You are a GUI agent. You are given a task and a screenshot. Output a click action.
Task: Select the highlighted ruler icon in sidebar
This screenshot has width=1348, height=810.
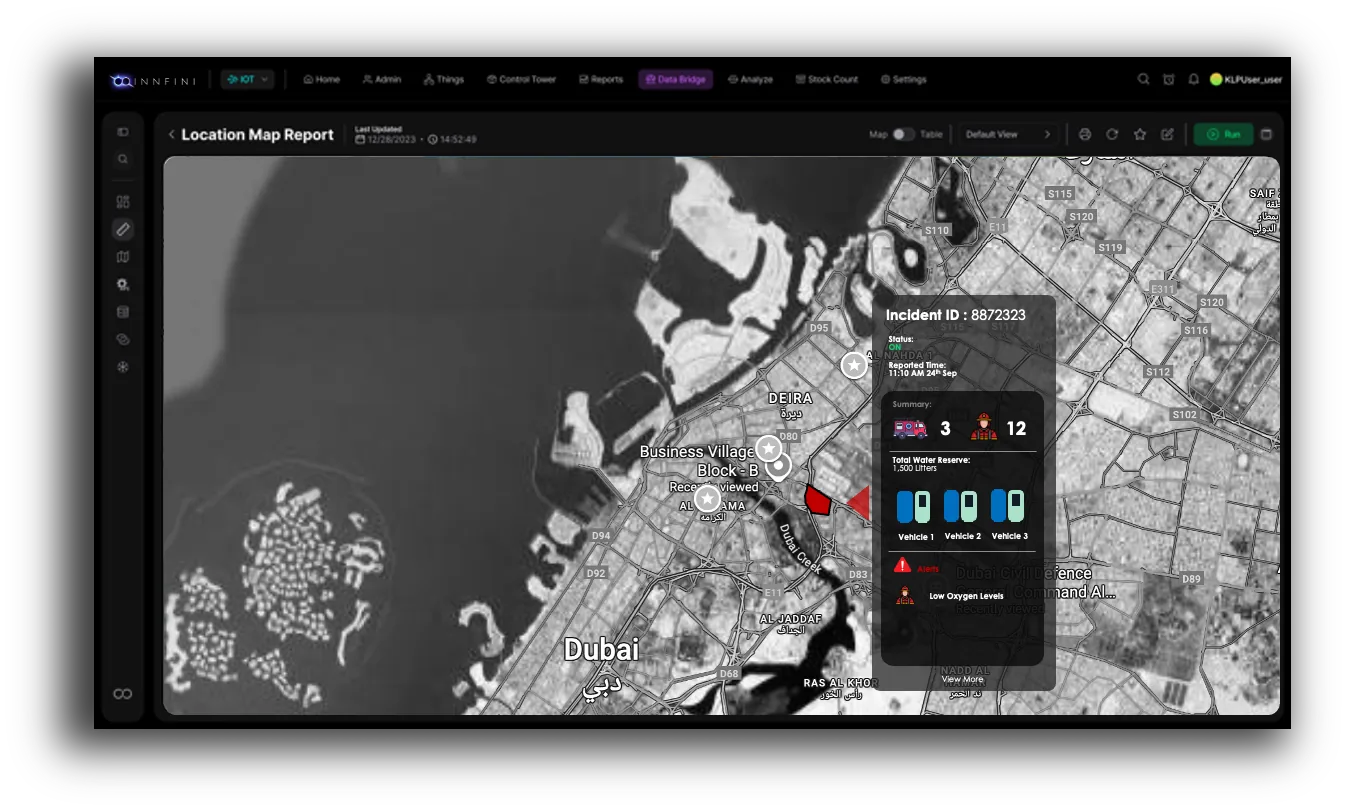(x=123, y=229)
